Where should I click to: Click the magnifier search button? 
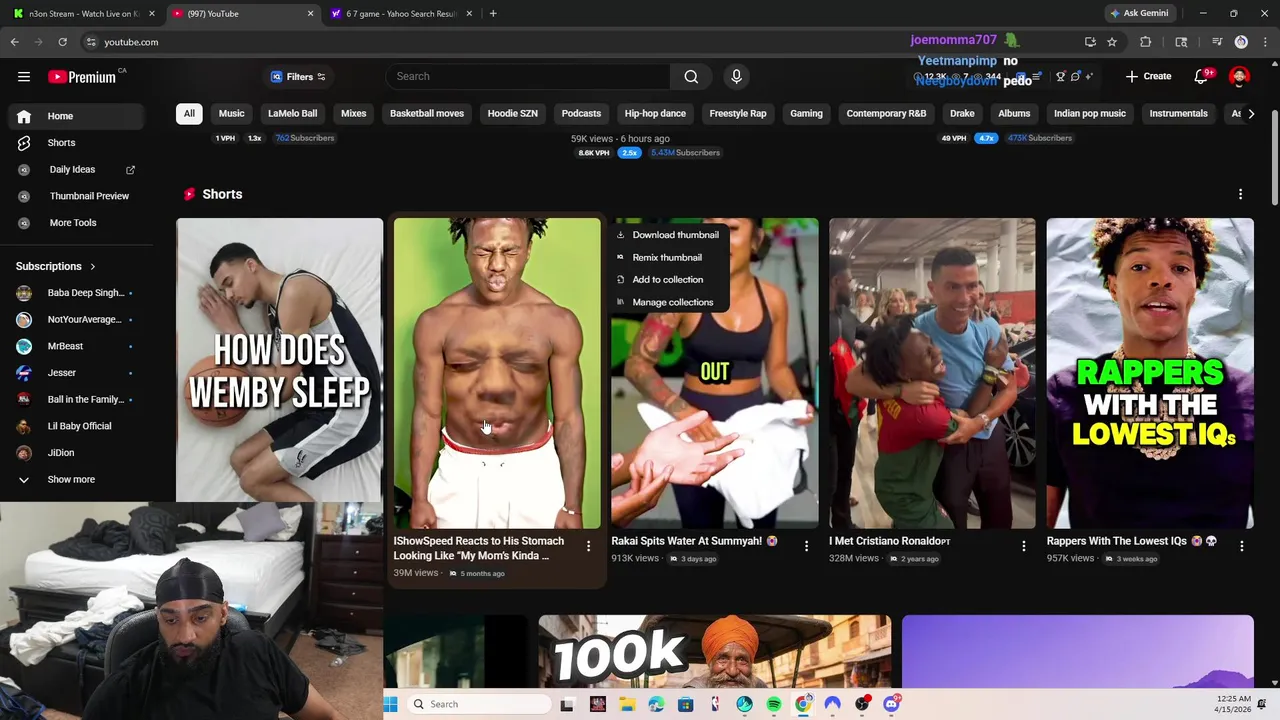[691, 76]
